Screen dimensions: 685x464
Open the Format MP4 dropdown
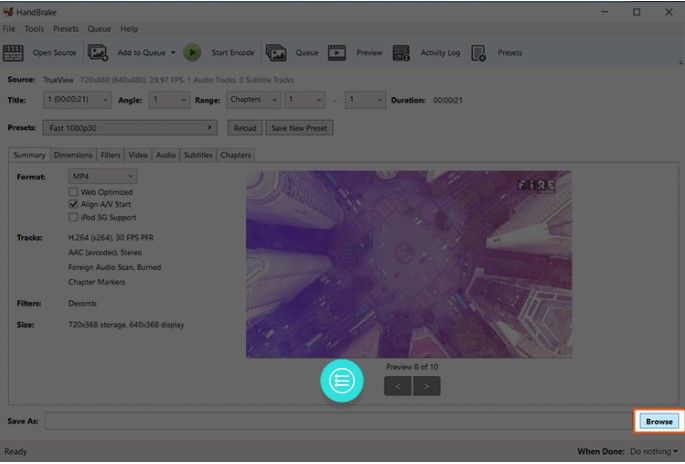pos(100,177)
